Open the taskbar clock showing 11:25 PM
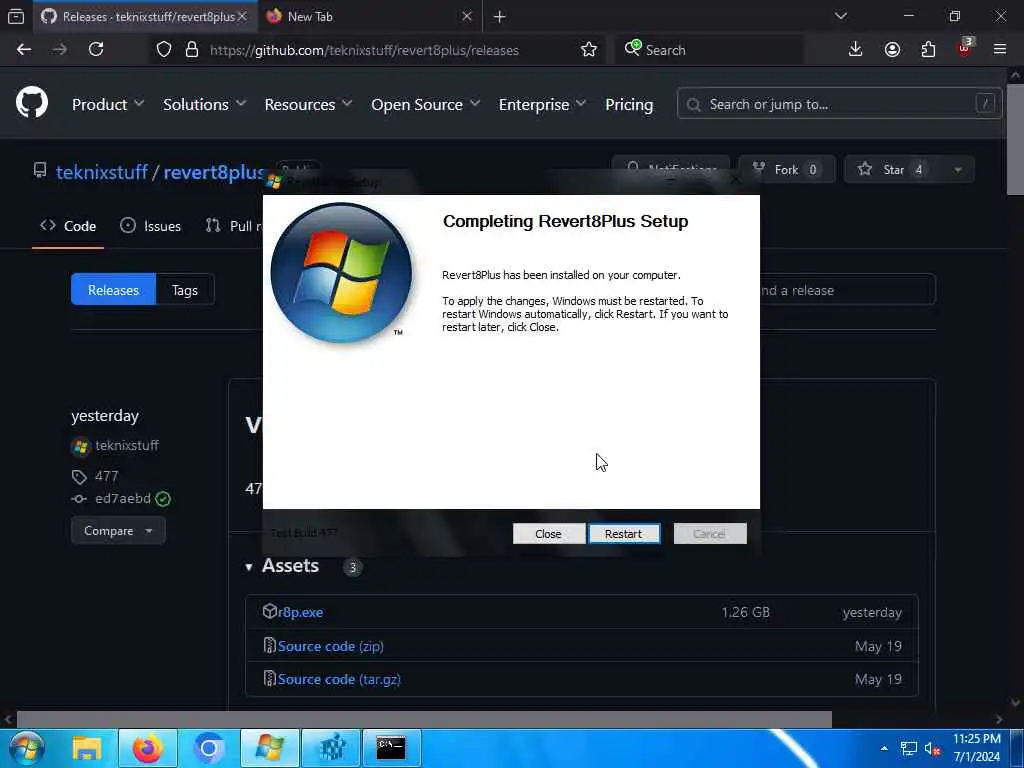The width and height of the screenshot is (1024, 768). 977,748
